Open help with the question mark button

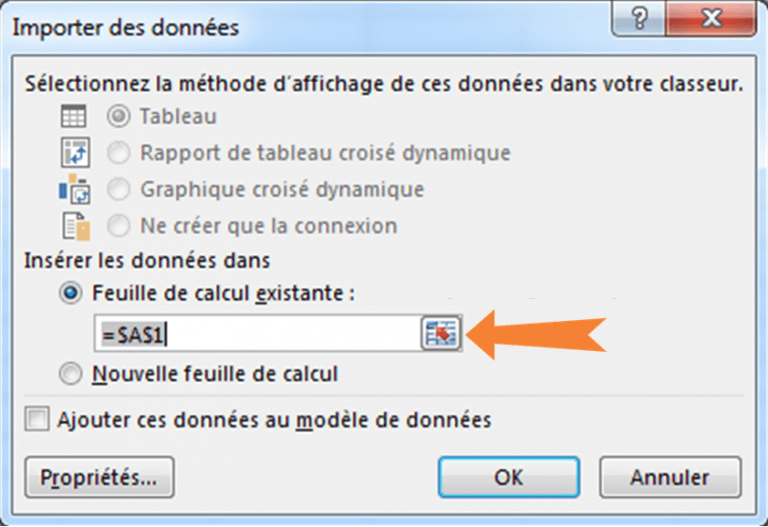point(639,19)
